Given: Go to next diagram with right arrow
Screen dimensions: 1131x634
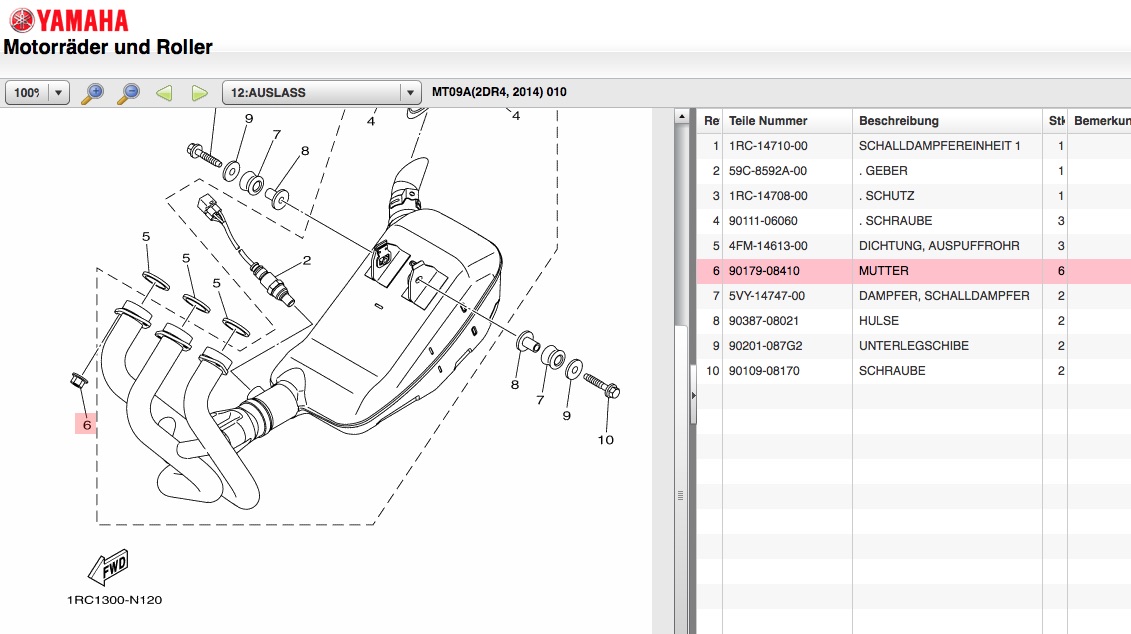Looking at the screenshot, I should coord(199,93).
